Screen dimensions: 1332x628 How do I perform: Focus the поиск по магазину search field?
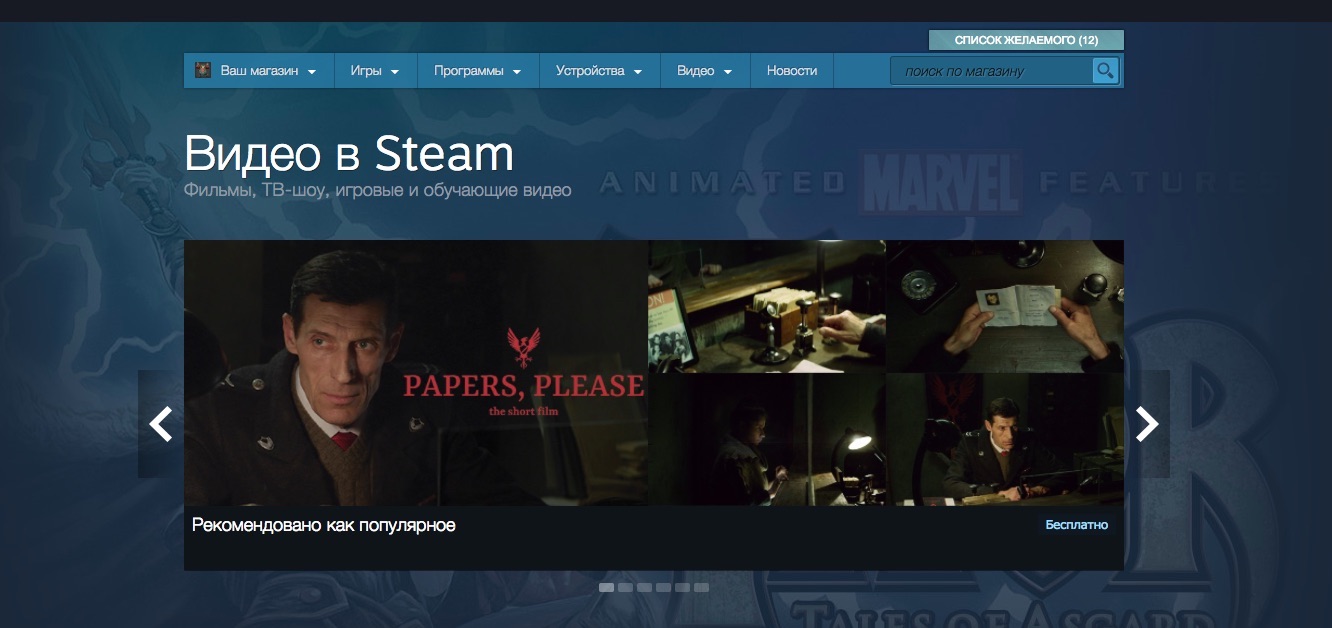tap(992, 71)
